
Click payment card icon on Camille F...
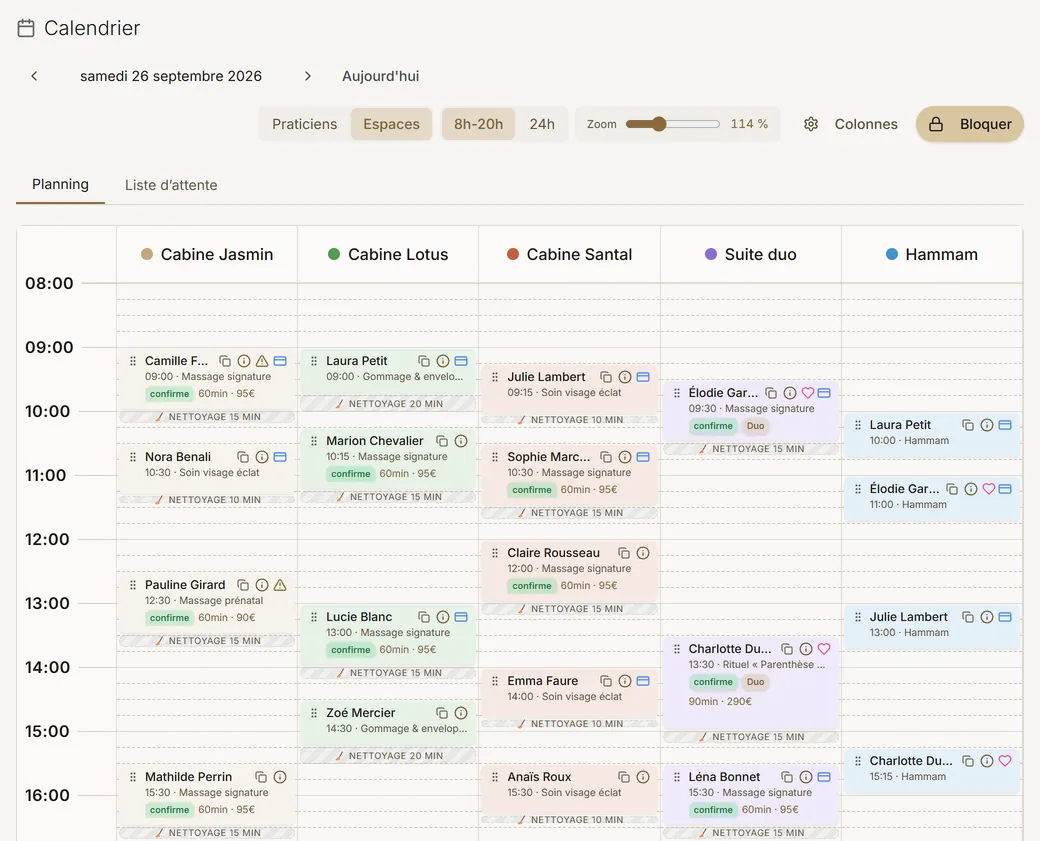click(x=280, y=361)
